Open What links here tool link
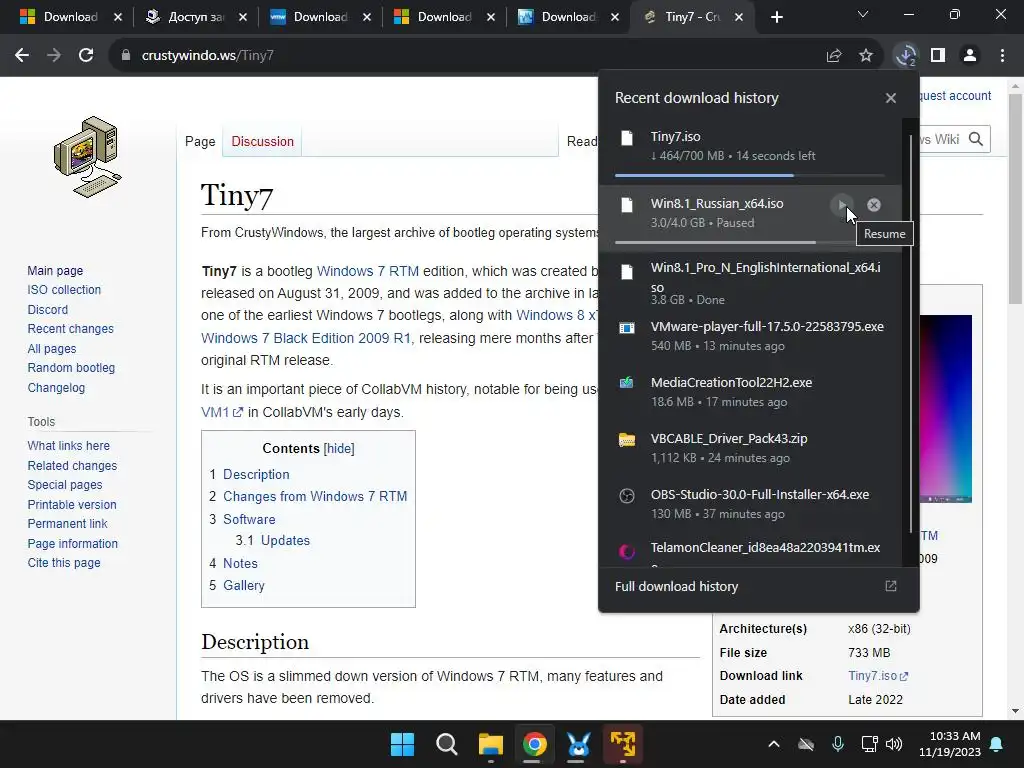Image resolution: width=1024 pixels, height=768 pixels. (x=69, y=445)
